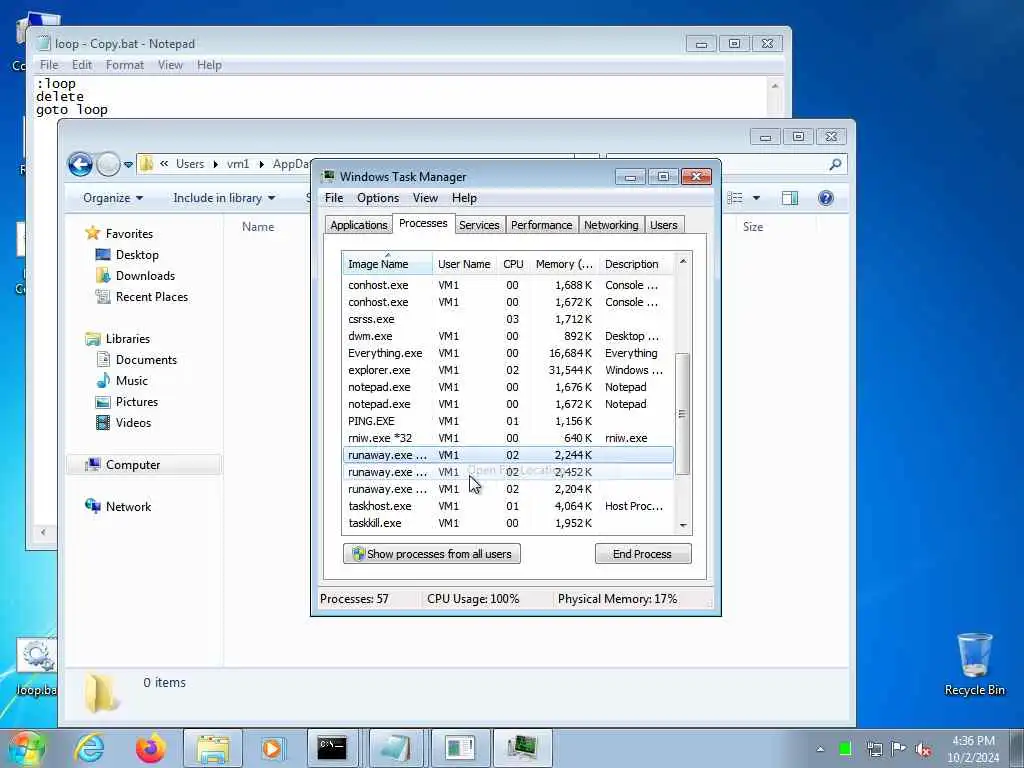This screenshot has height=768, width=1024.
Task: Click the Explorer search magnifier icon
Action: pyautogui.click(x=835, y=165)
